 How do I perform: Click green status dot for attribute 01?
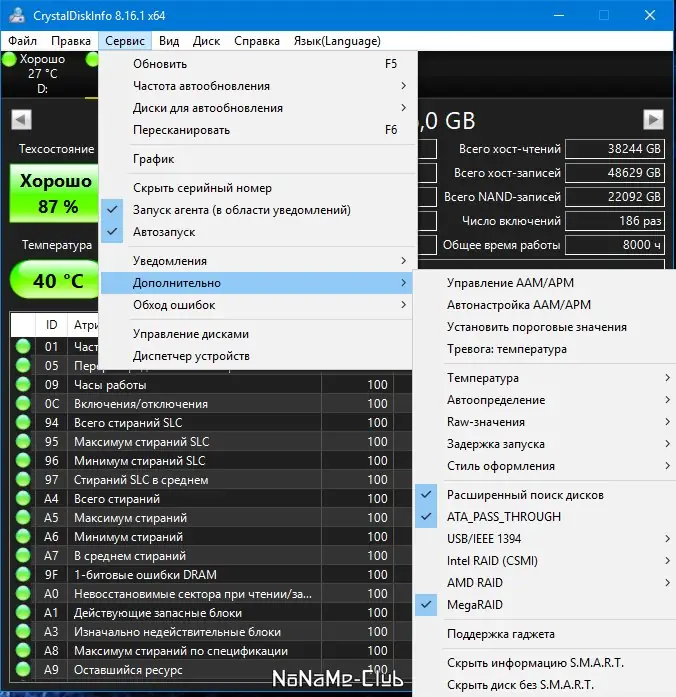(23, 347)
